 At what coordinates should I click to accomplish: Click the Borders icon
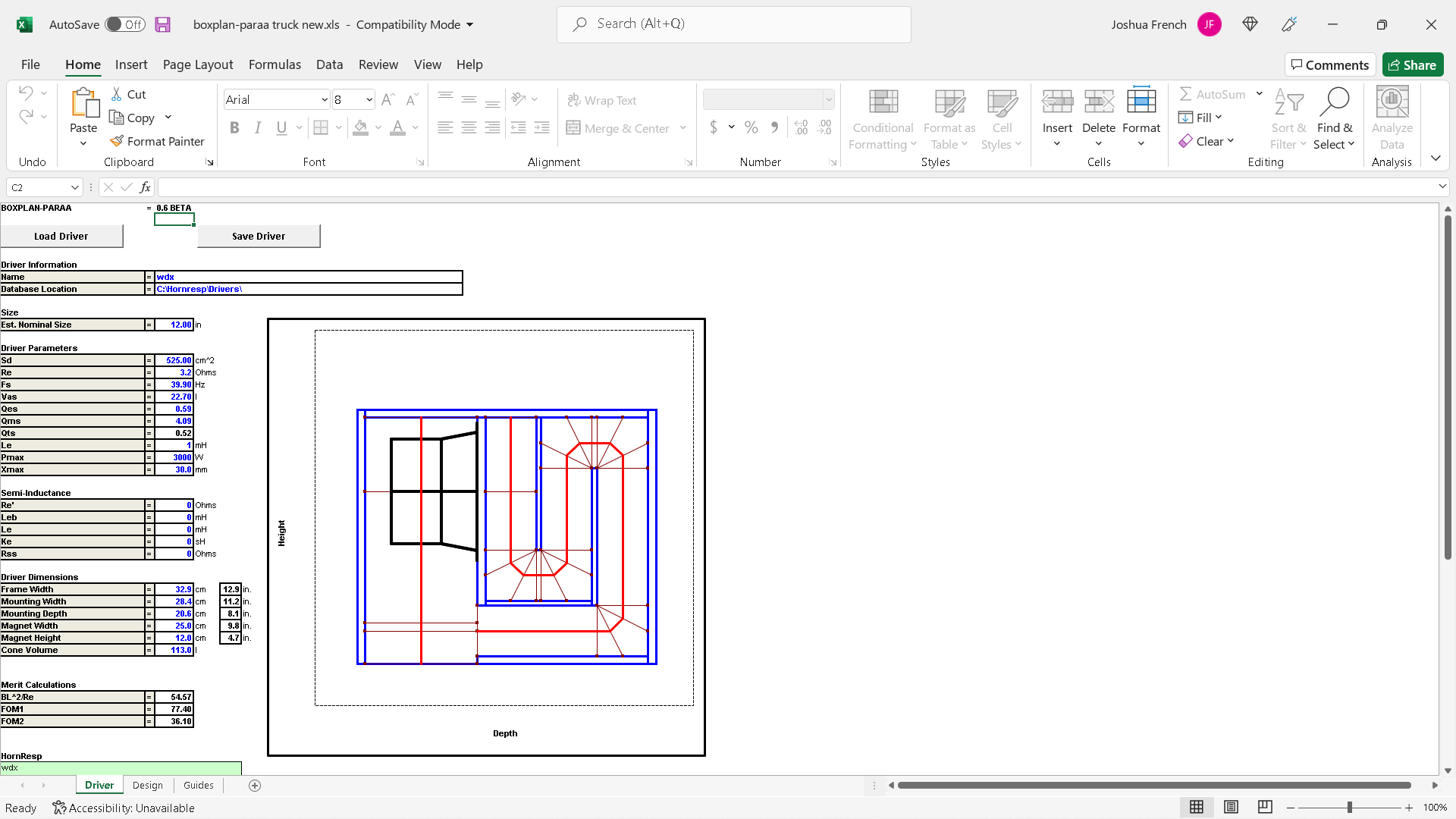click(x=321, y=127)
